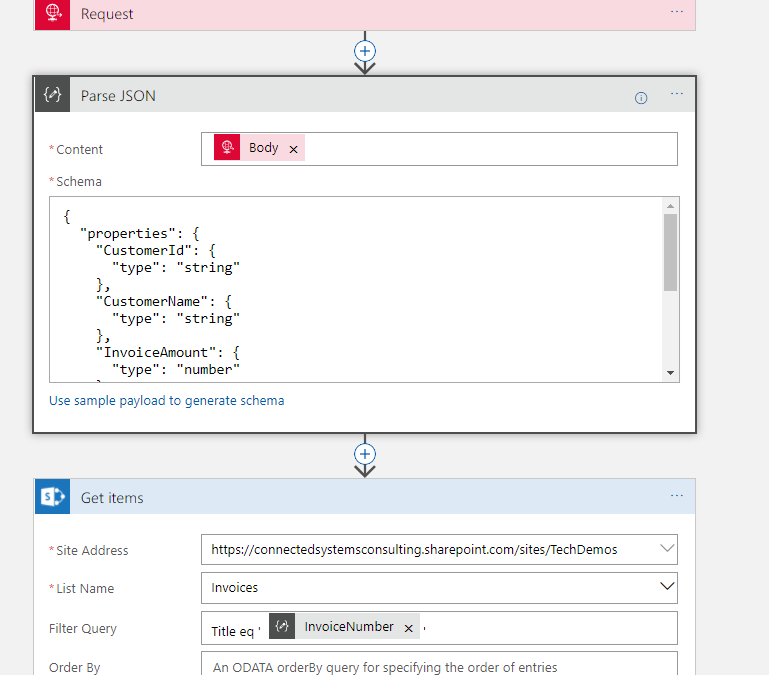Add a step below Request using plus

(x=365, y=51)
